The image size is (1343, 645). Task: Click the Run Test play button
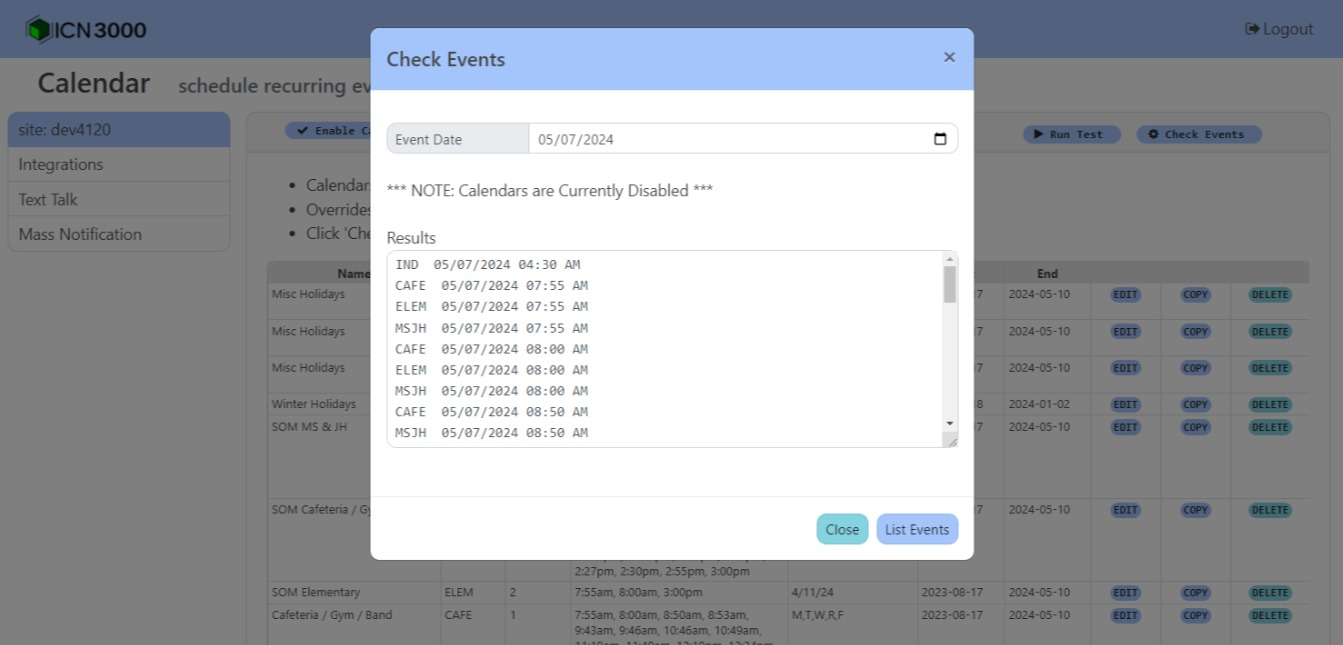[1071, 134]
